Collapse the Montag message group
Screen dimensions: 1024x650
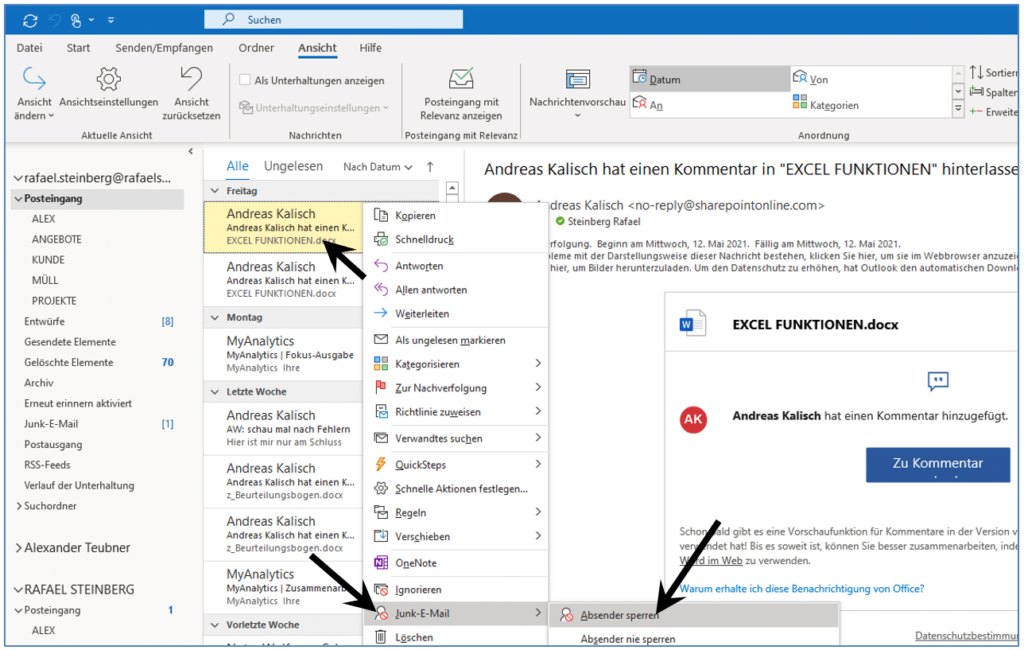point(215,317)
